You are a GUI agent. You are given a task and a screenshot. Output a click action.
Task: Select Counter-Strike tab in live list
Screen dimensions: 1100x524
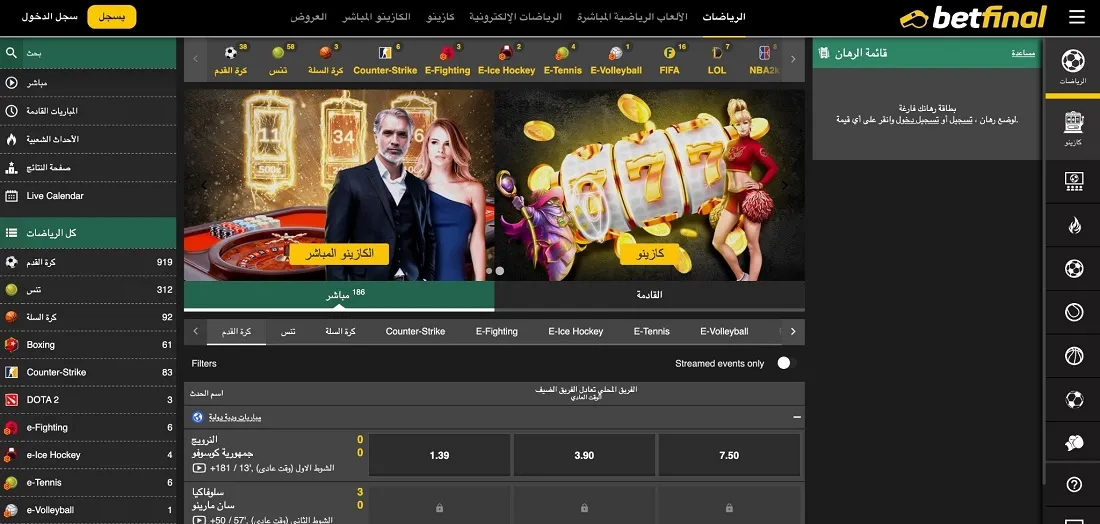click(415, 332)
